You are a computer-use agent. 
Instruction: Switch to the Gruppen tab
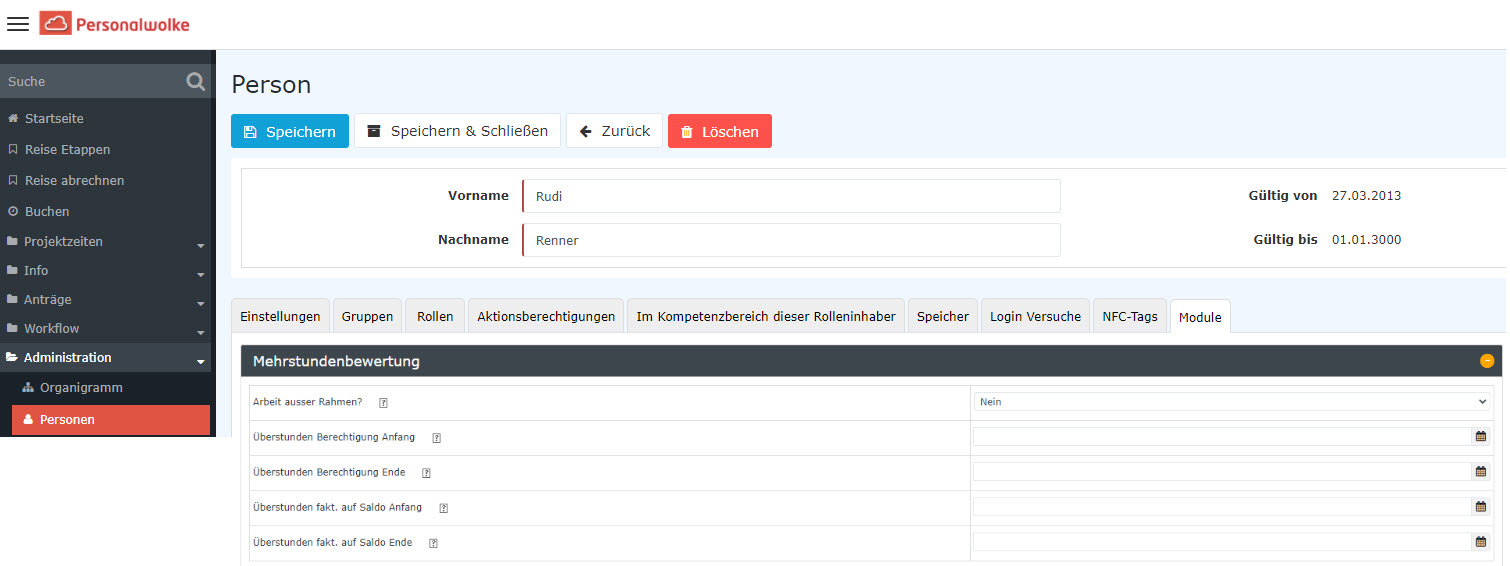point(367,317)
